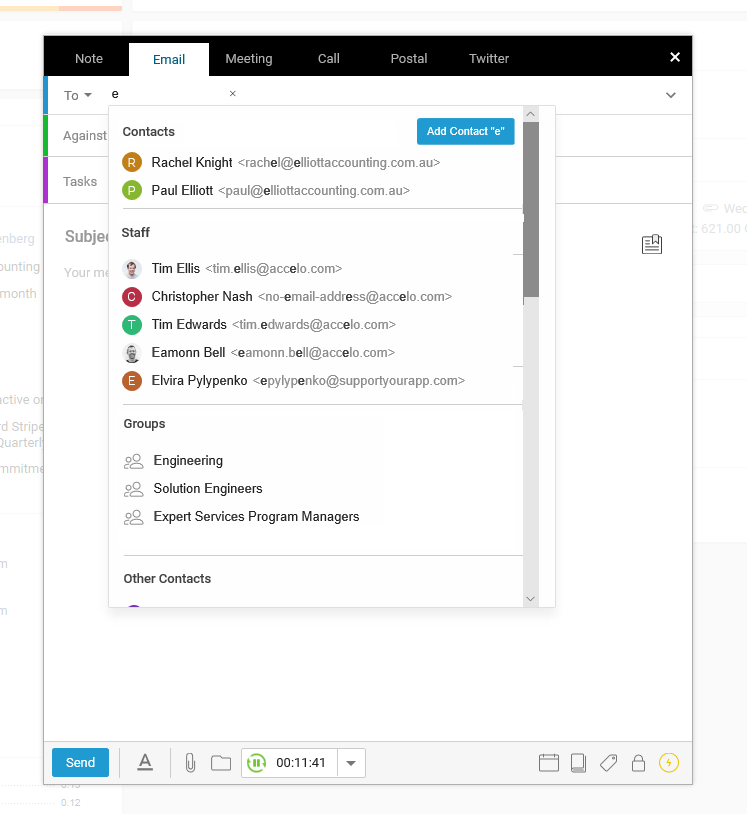Open the email template icon

[651, 244]
